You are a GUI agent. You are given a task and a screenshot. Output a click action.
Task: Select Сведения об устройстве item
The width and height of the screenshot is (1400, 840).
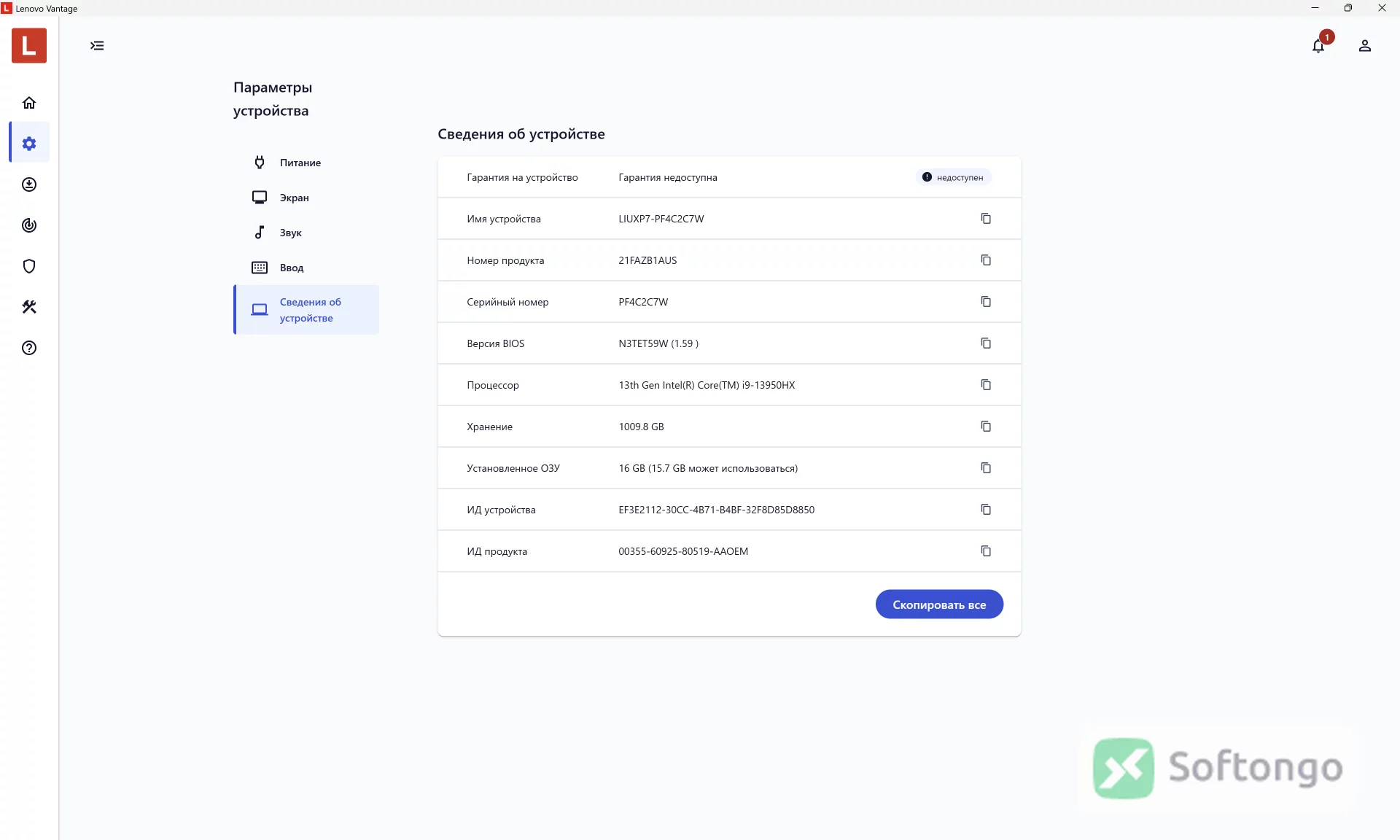tap(306, 310)
